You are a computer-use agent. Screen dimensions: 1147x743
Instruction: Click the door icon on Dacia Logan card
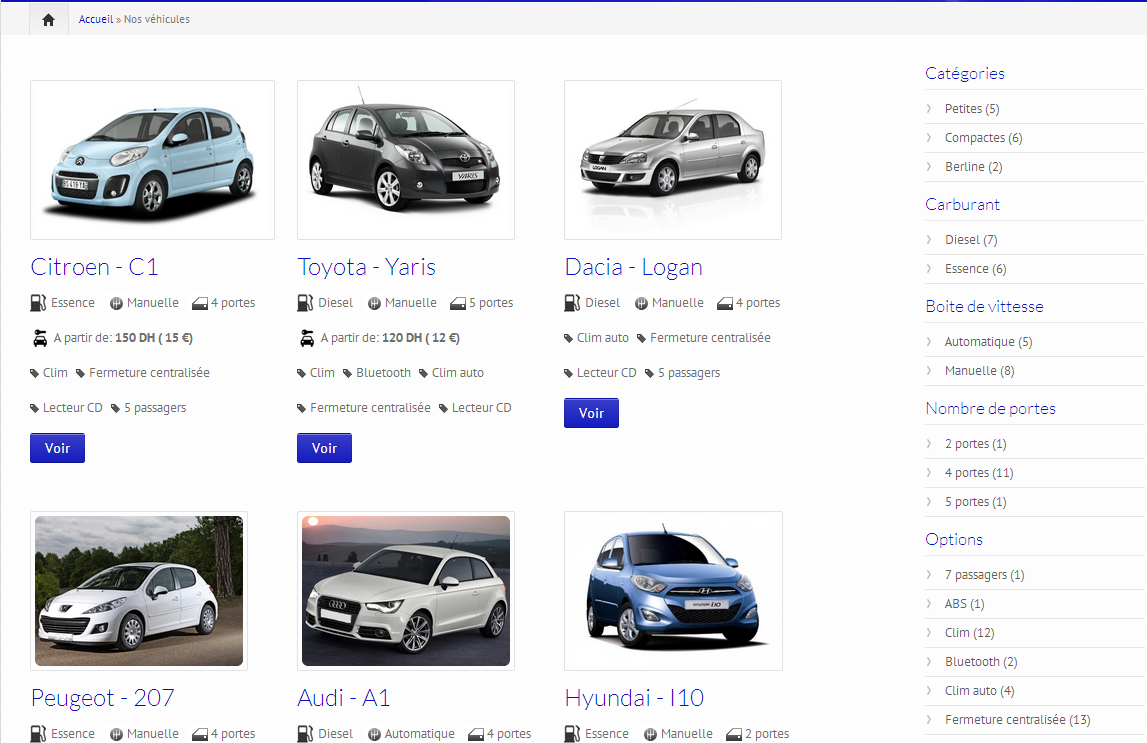pyautogui.click(x=725, y=303)
